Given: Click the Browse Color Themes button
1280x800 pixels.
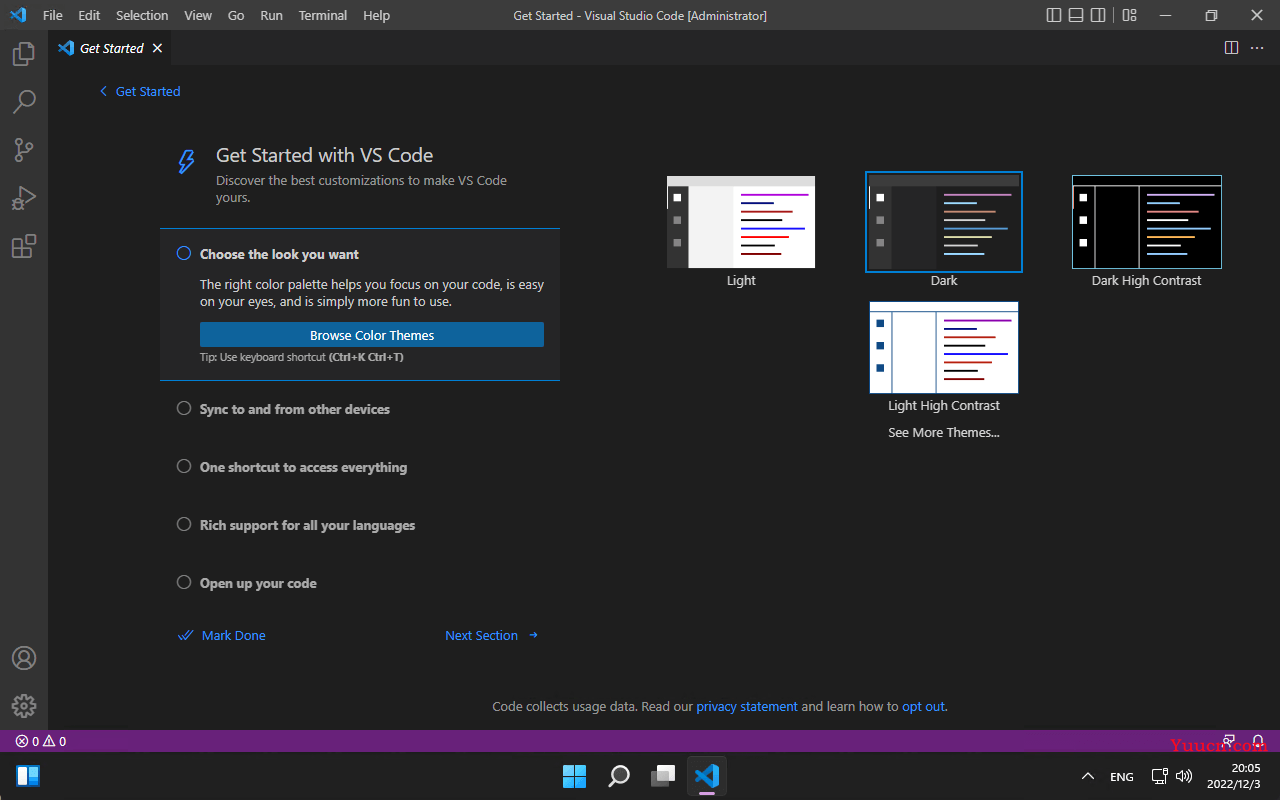Looking at the screenshot, I should (372, 335).
